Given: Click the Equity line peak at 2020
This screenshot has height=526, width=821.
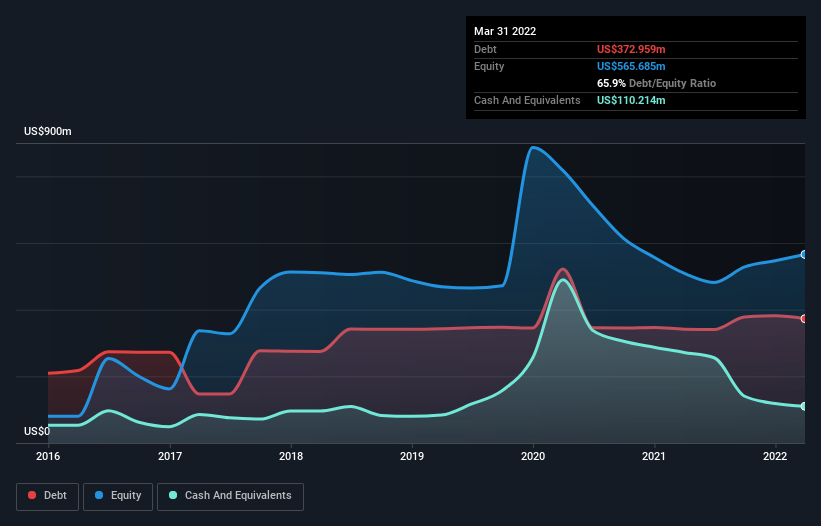Looking at the screenshot, I should pyautogui.click(x=533, y=148).
